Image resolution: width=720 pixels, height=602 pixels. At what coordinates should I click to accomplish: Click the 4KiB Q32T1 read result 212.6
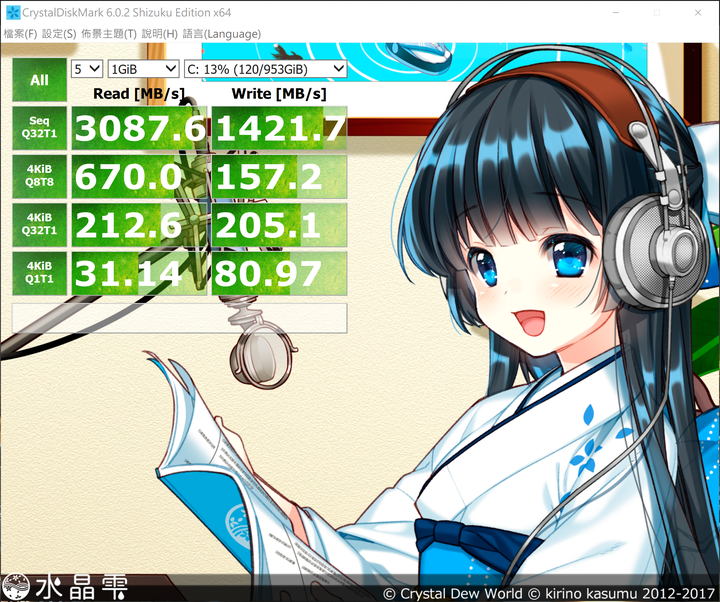139,225
